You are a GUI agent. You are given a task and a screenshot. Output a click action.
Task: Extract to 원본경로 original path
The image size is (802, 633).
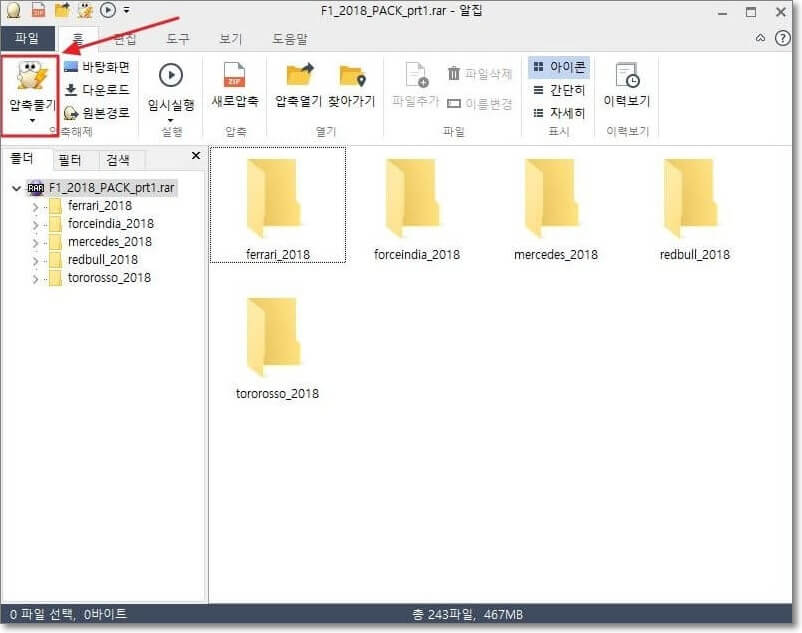[x=97, y=112]
